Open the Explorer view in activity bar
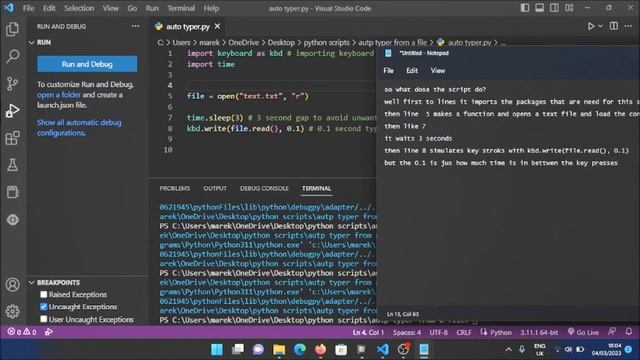The image size is (640, 360). click(x=12, y=29)
